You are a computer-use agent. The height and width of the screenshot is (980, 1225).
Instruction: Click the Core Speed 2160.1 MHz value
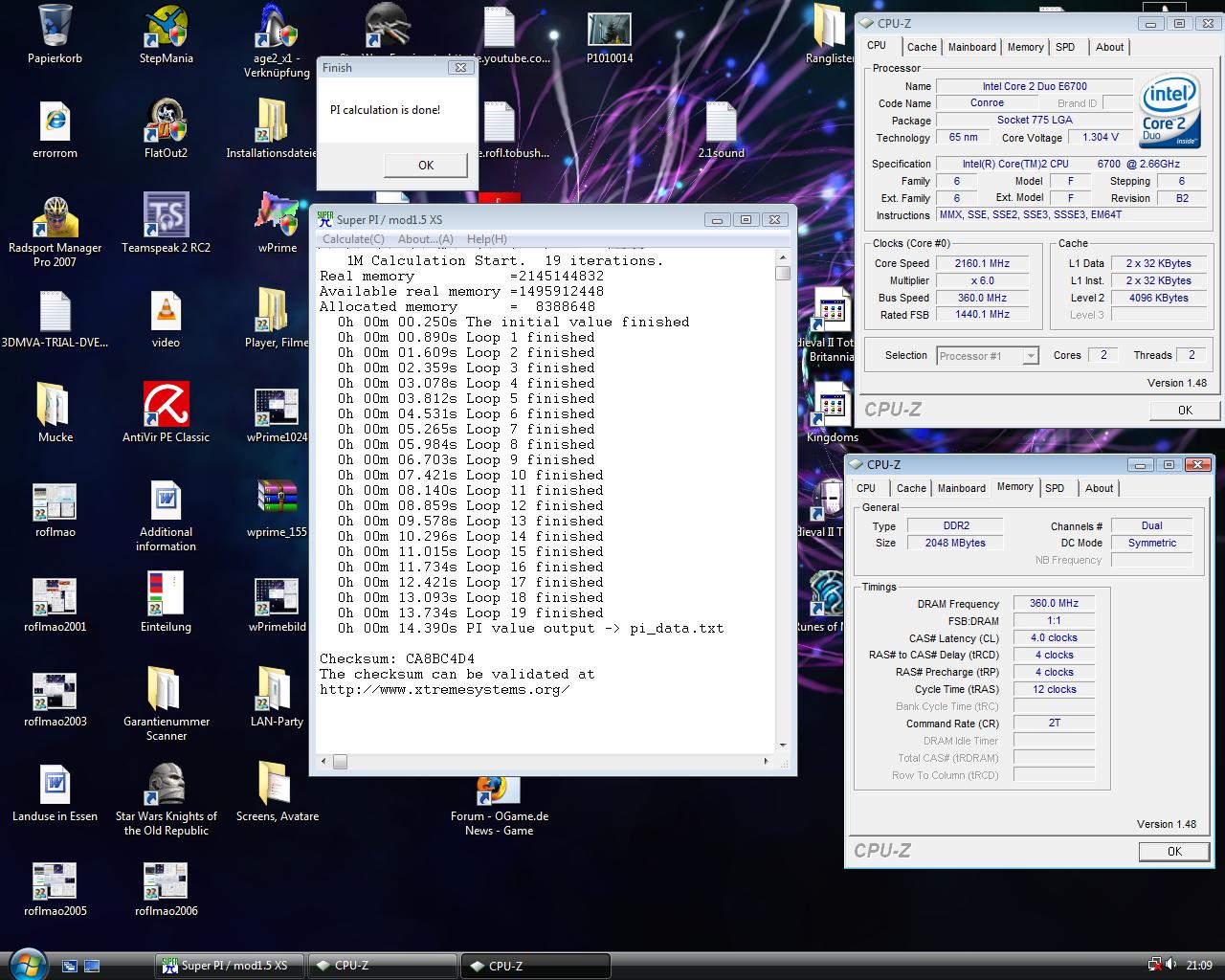pos(982,263)
